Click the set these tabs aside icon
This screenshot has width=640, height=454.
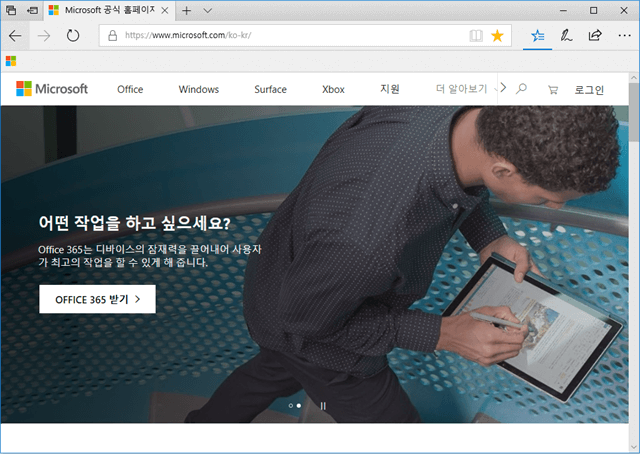click(x=32, y=10)
